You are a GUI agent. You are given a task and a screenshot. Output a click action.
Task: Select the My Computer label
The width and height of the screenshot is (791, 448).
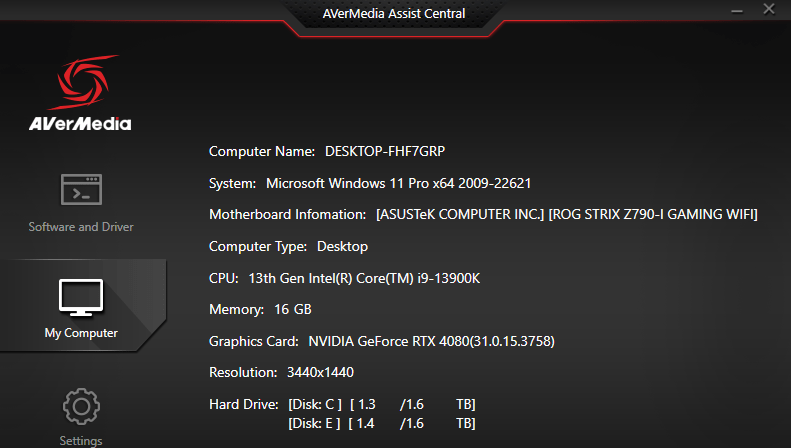tap(81, 333)
